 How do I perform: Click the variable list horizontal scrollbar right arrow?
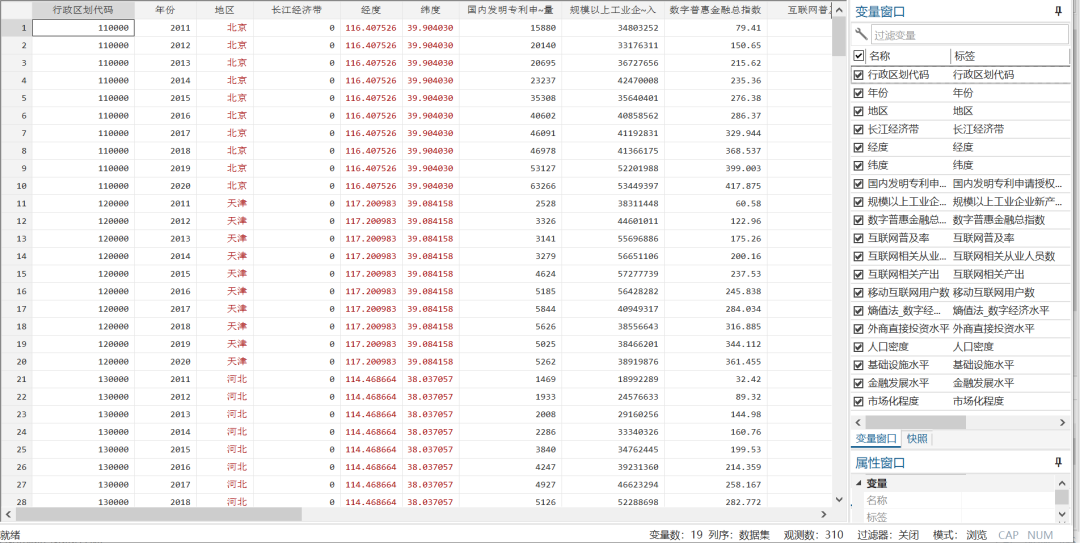pyautogui.click(x=1063, y=421)
